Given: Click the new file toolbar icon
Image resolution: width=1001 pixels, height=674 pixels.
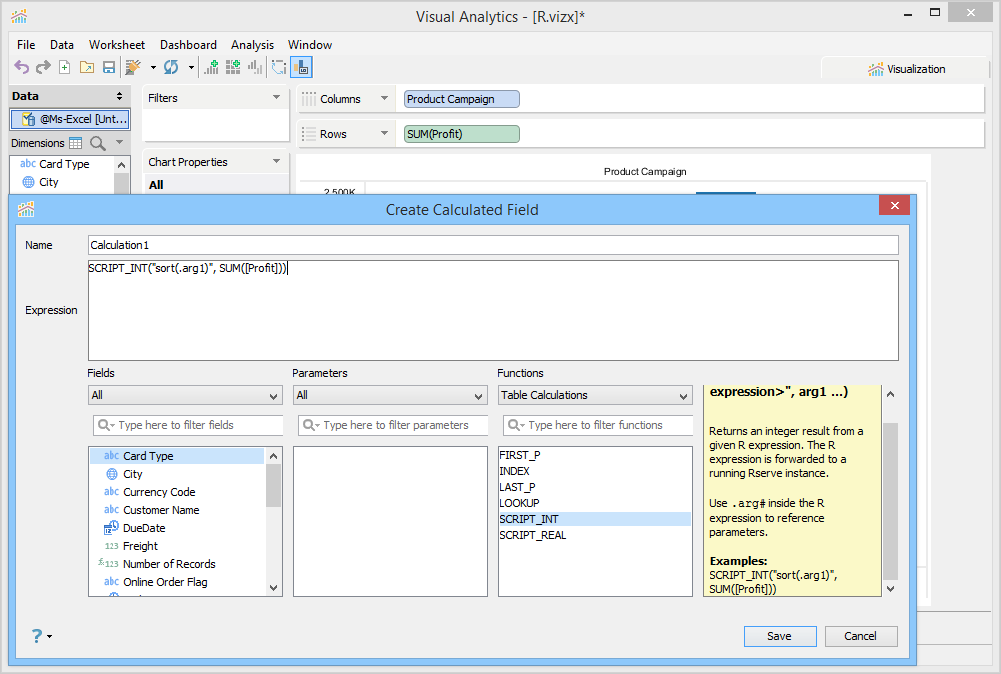Looking at the screenshot, I should click(x=65, y=67).
